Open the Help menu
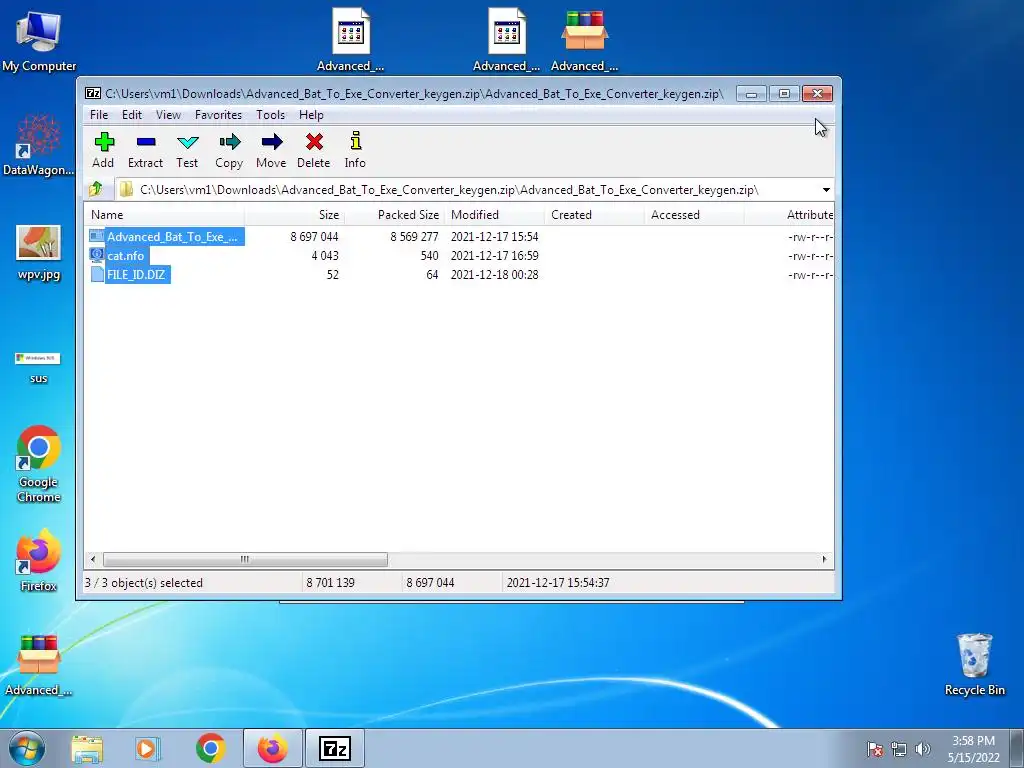Screen dimensions: 1024x768 click(x=312, y=115)
